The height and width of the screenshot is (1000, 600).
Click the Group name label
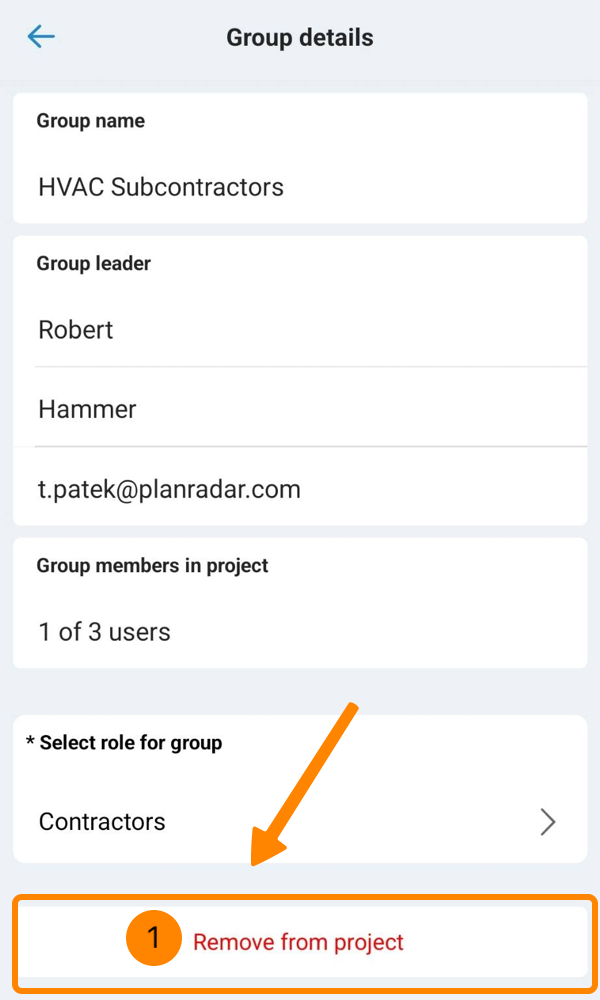pos(91,121)
